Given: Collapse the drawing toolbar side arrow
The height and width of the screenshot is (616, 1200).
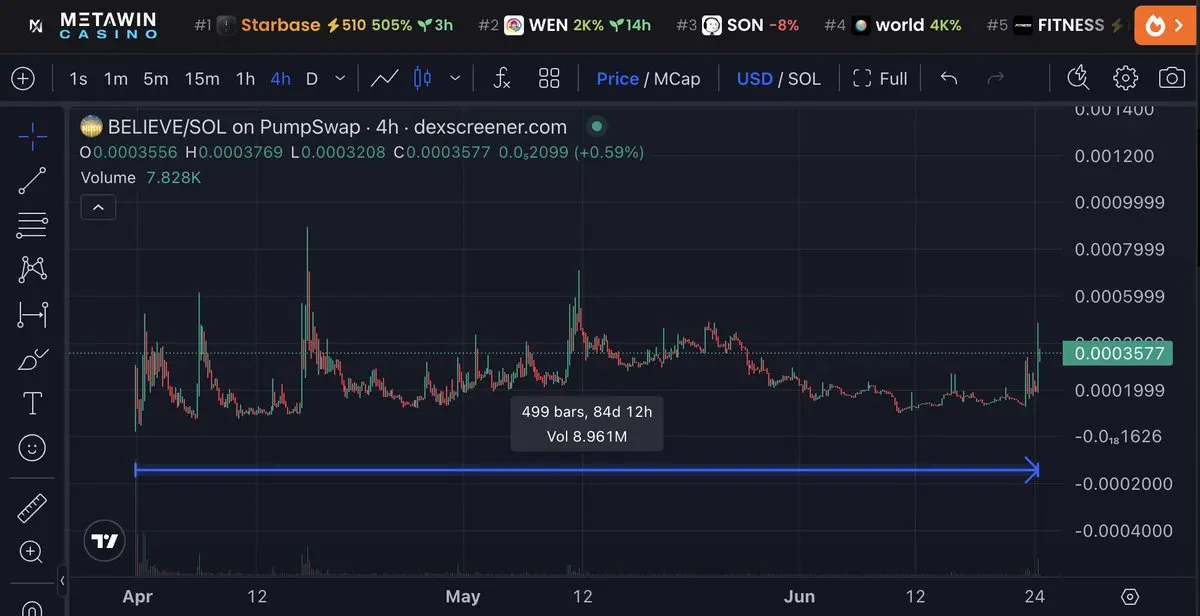Looking at the screenshot, I should pyautogui.click(x=62, y=580).
